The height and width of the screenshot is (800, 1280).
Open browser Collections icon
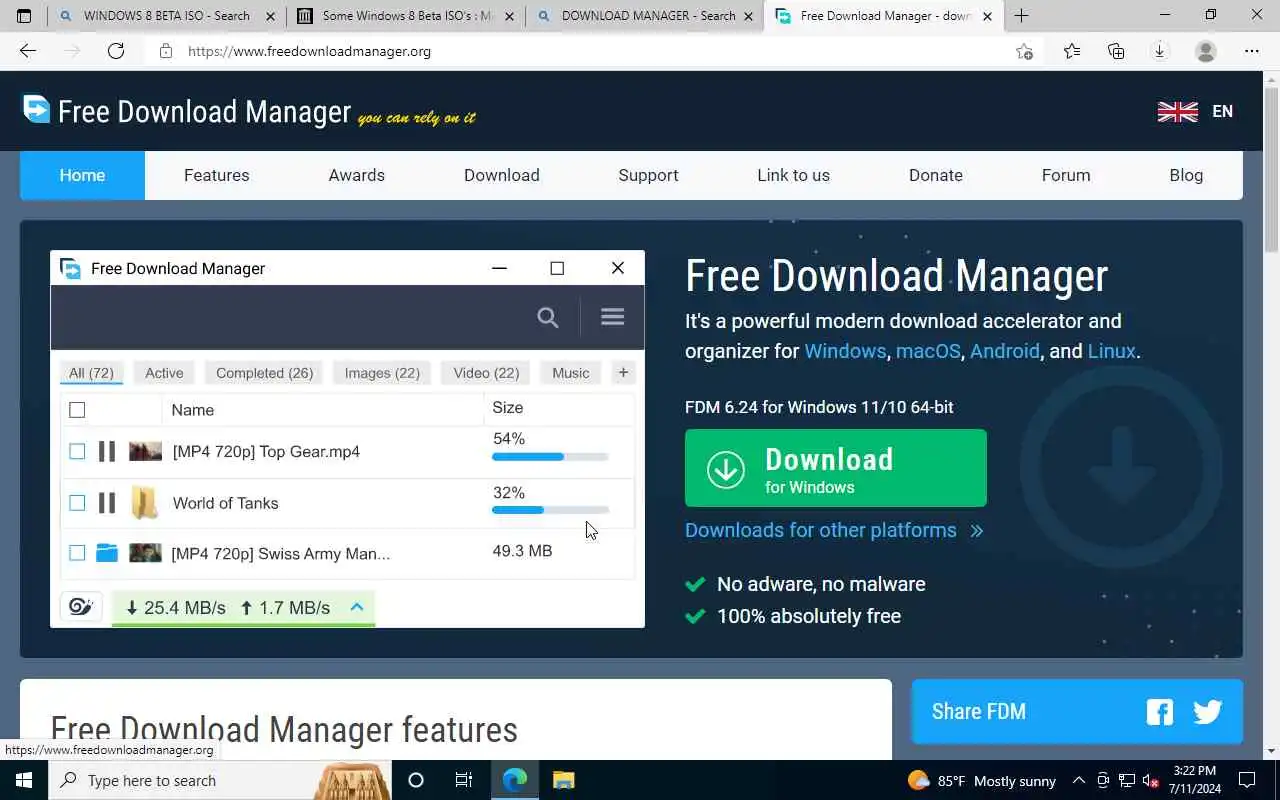(x=1116, y=51)
